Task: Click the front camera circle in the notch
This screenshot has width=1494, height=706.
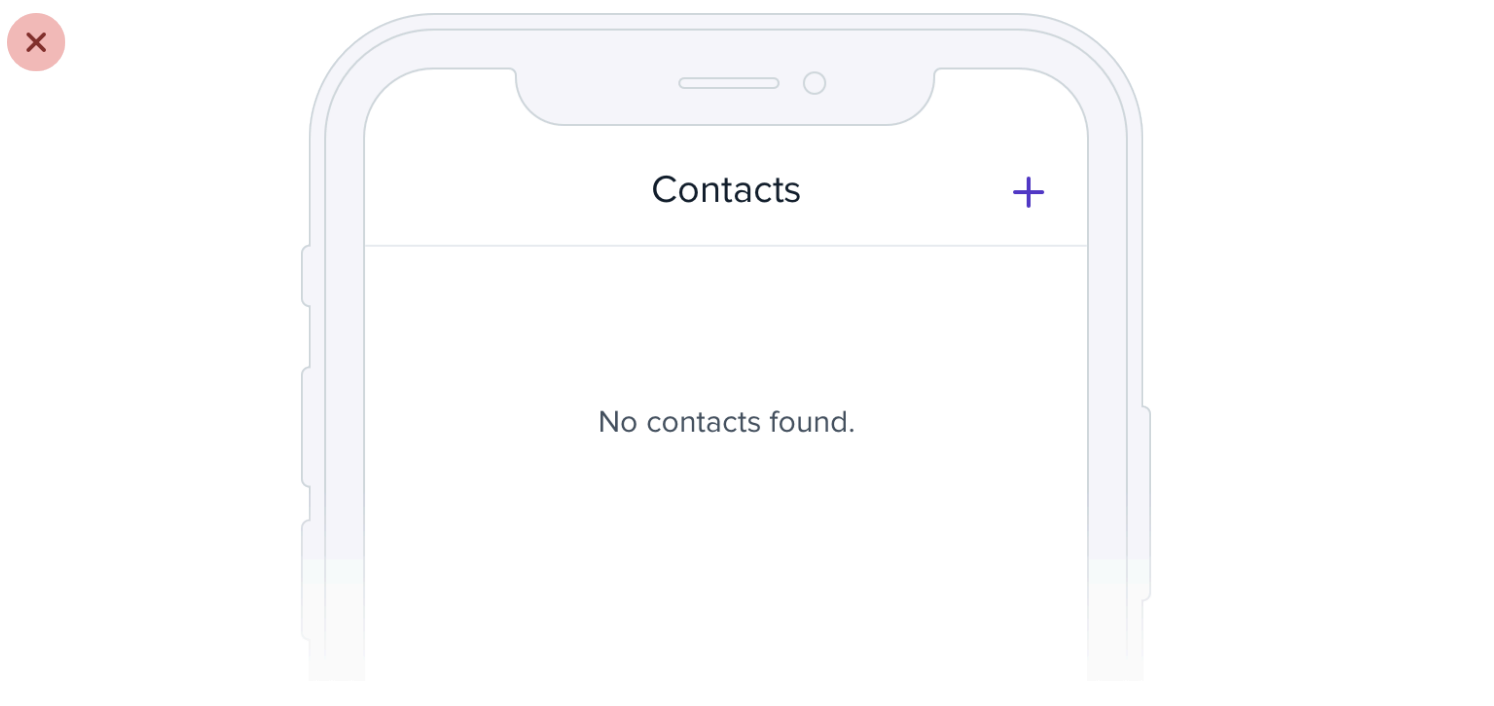Action: coord(814,83)
